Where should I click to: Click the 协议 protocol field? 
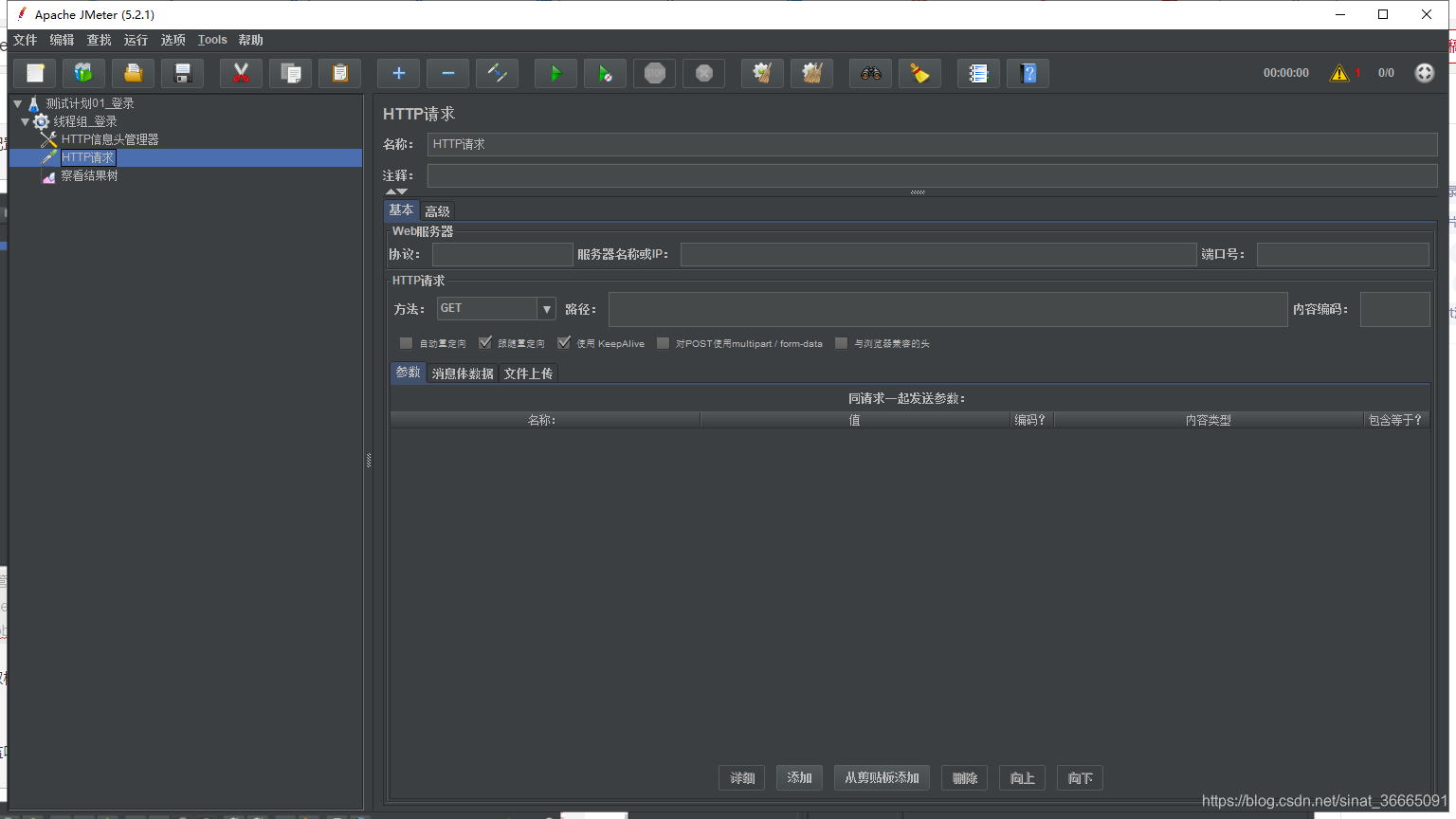pyautogui.click(x=502, y=254)
